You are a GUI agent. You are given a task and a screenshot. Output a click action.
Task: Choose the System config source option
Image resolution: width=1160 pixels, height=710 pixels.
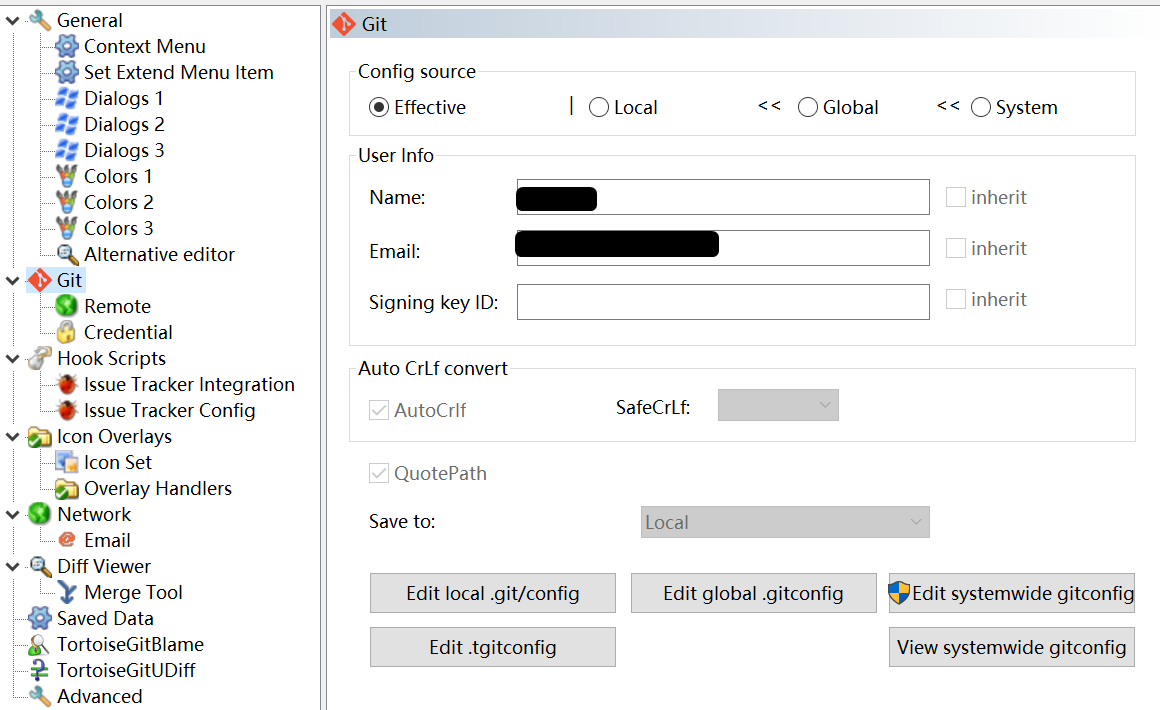coord(981,107)
